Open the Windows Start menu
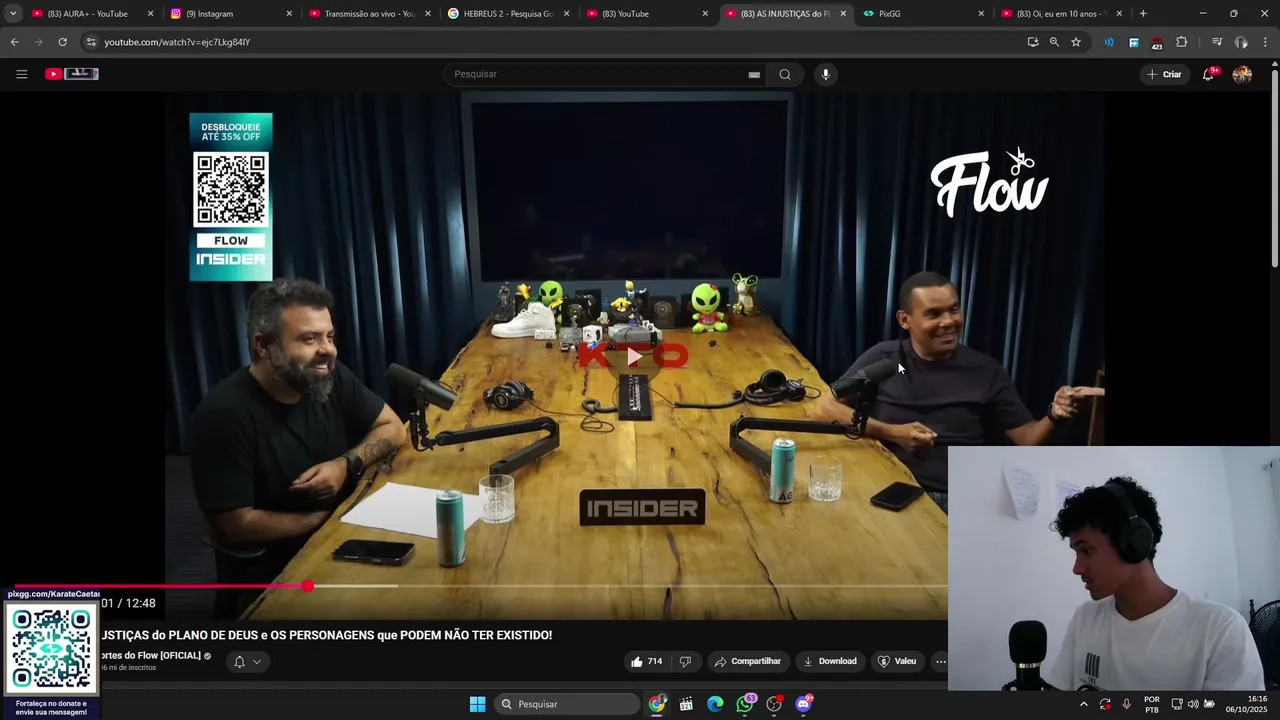The image size is (1280, 720). tap(477, 704)
